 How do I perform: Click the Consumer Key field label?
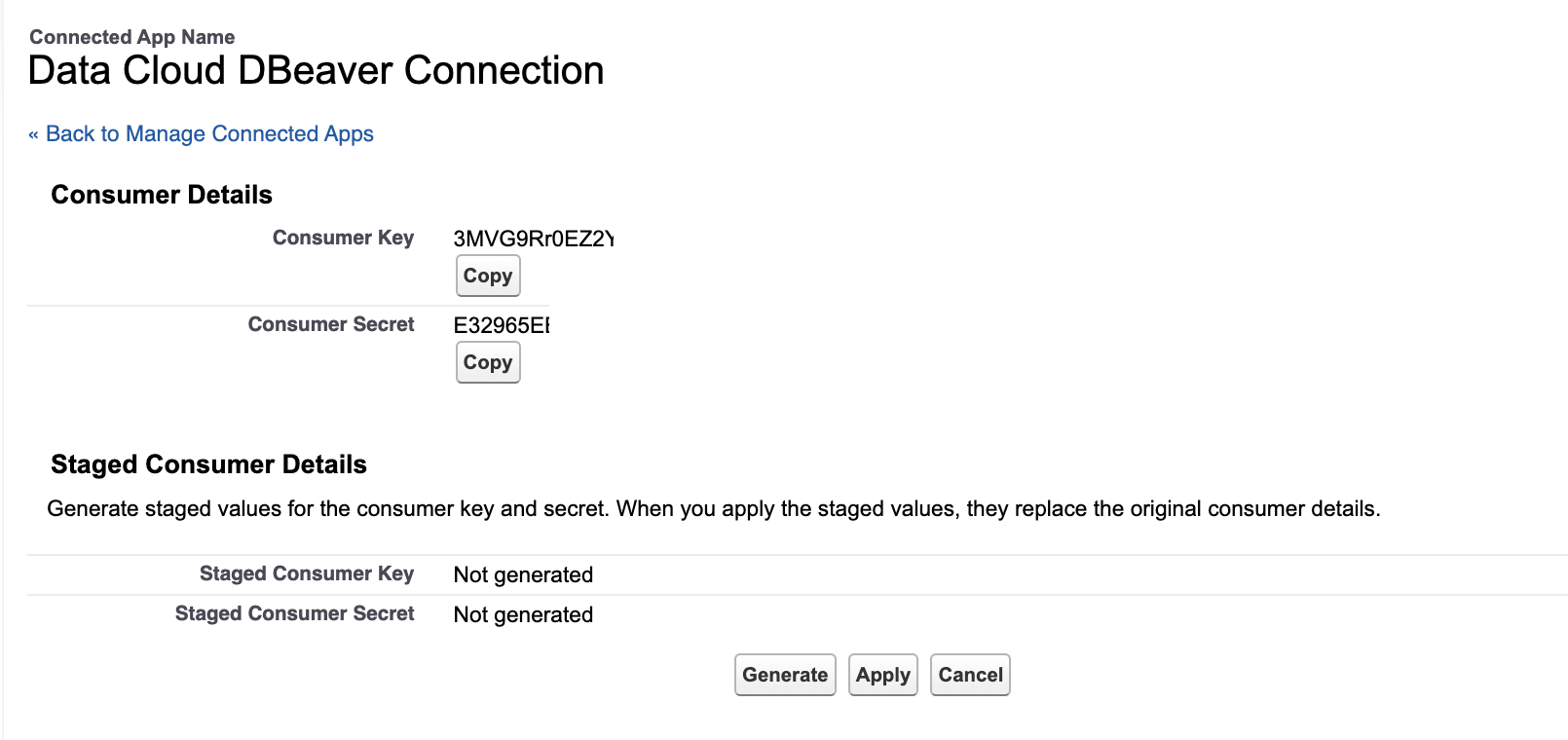[343, 238]
